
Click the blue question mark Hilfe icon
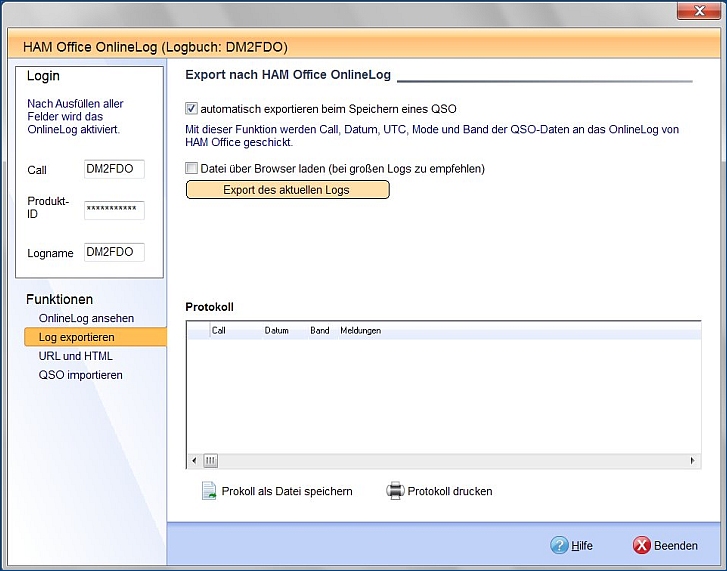pyautogui.click(x=559, y=545)
